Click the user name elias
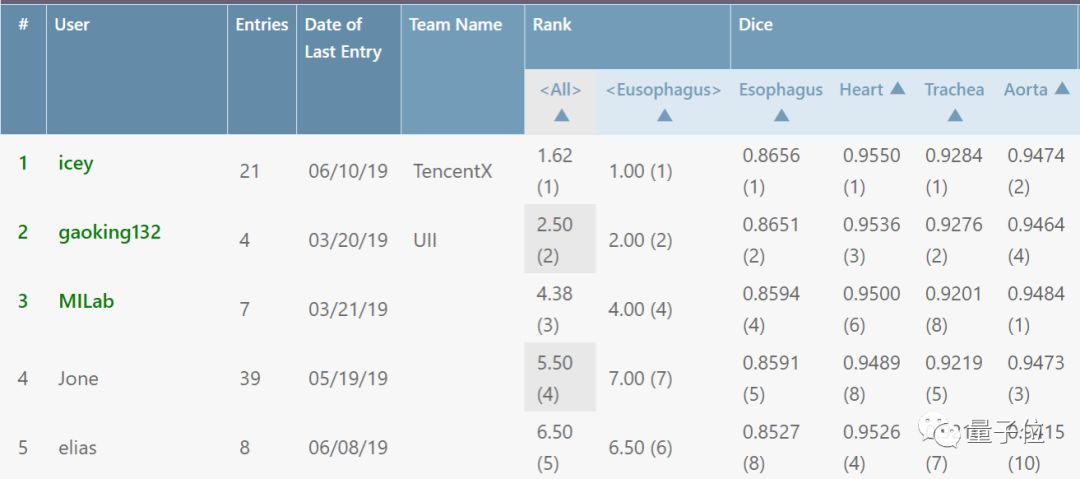1080x479 pixels. click(78, 447)
